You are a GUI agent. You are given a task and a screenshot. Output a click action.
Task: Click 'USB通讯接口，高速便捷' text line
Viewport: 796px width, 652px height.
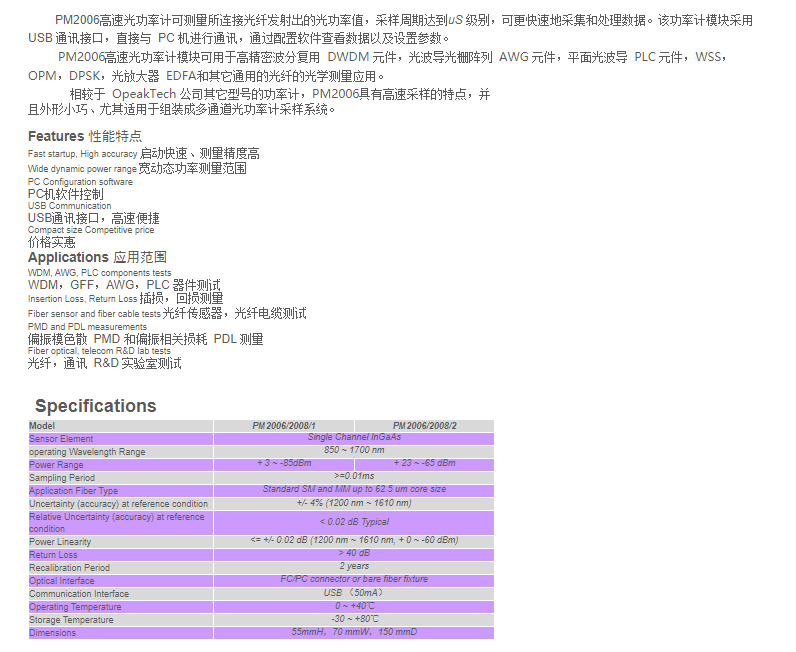93,218
